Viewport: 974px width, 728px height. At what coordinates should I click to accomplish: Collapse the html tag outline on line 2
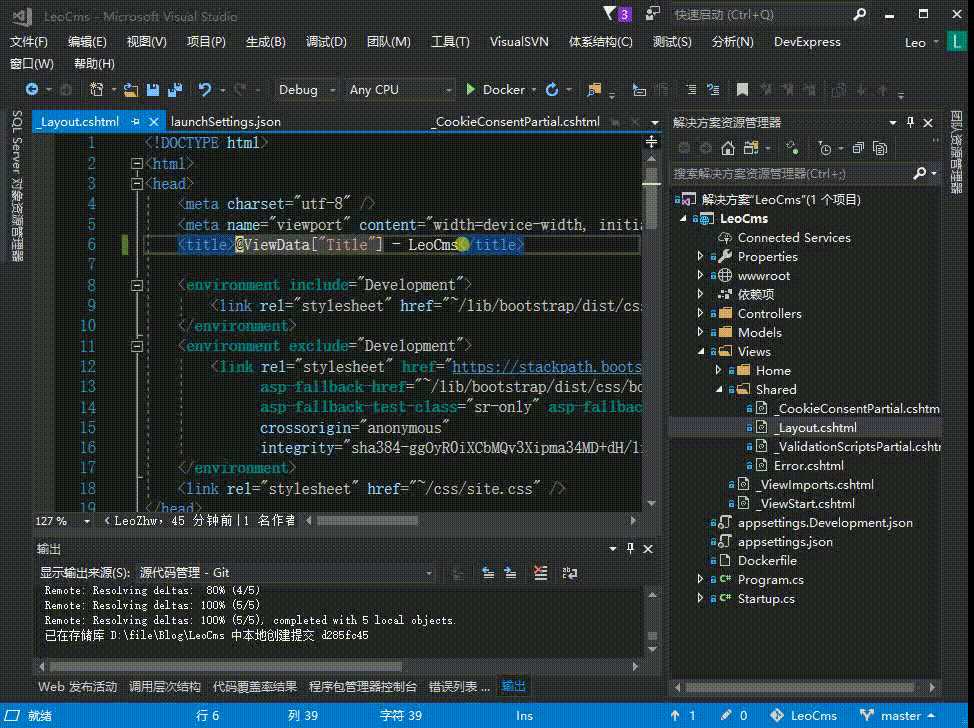[x=137, y=163]
